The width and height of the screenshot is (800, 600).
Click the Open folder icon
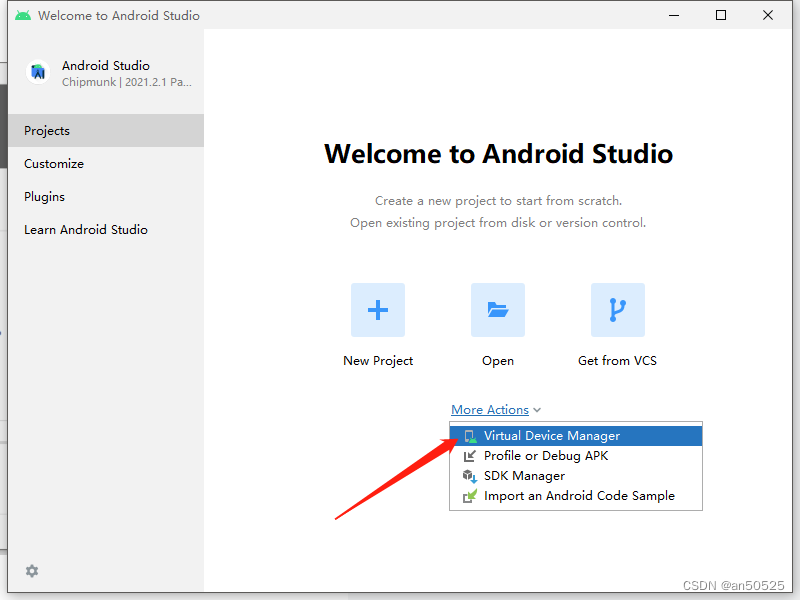click(x=497, y=310)
